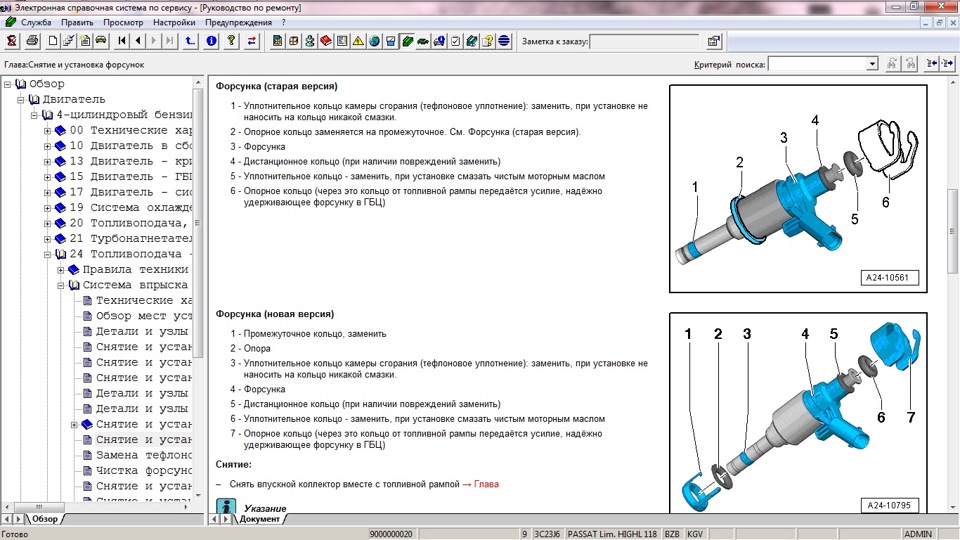Open the Критерий поиска dropdown arrow

click(872, 64)
